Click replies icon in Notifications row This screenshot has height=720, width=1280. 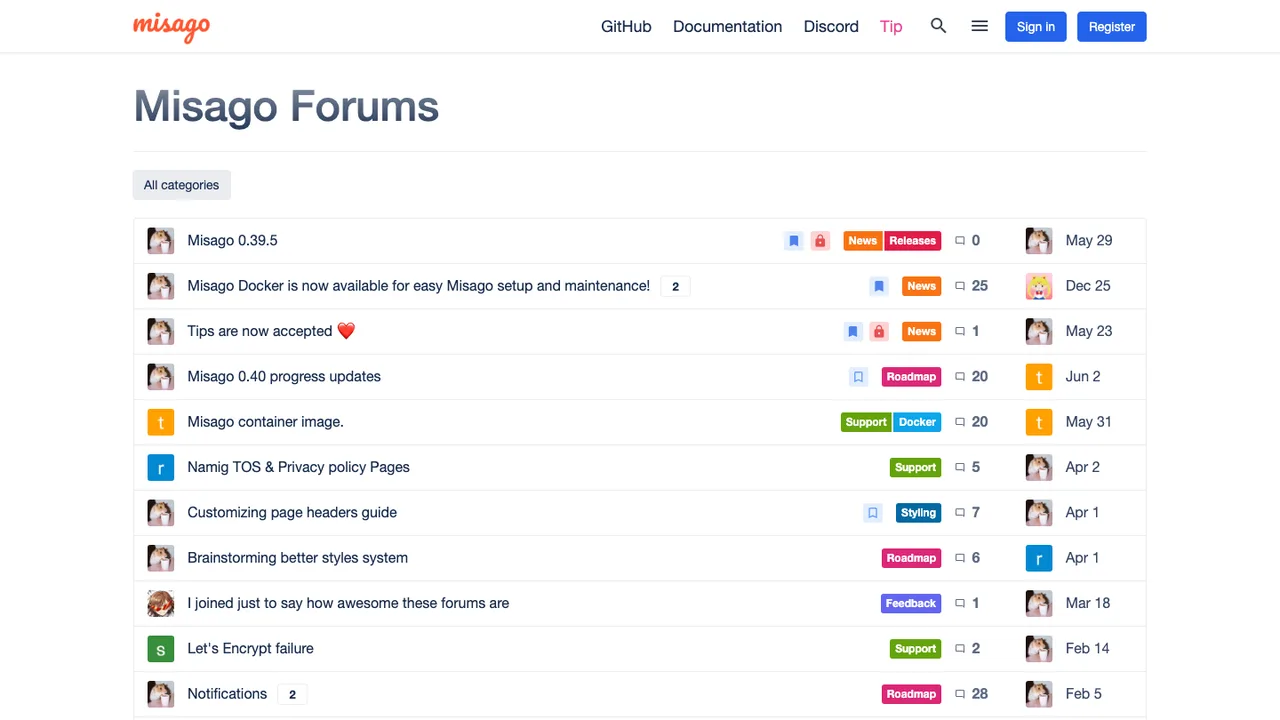coord(960,694)
